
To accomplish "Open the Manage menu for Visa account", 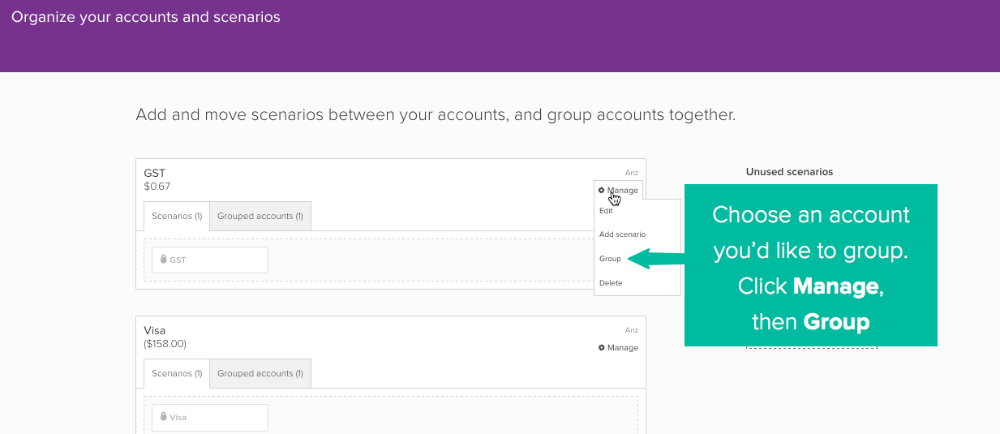I will pyautogui.click(x=618, y=347).
